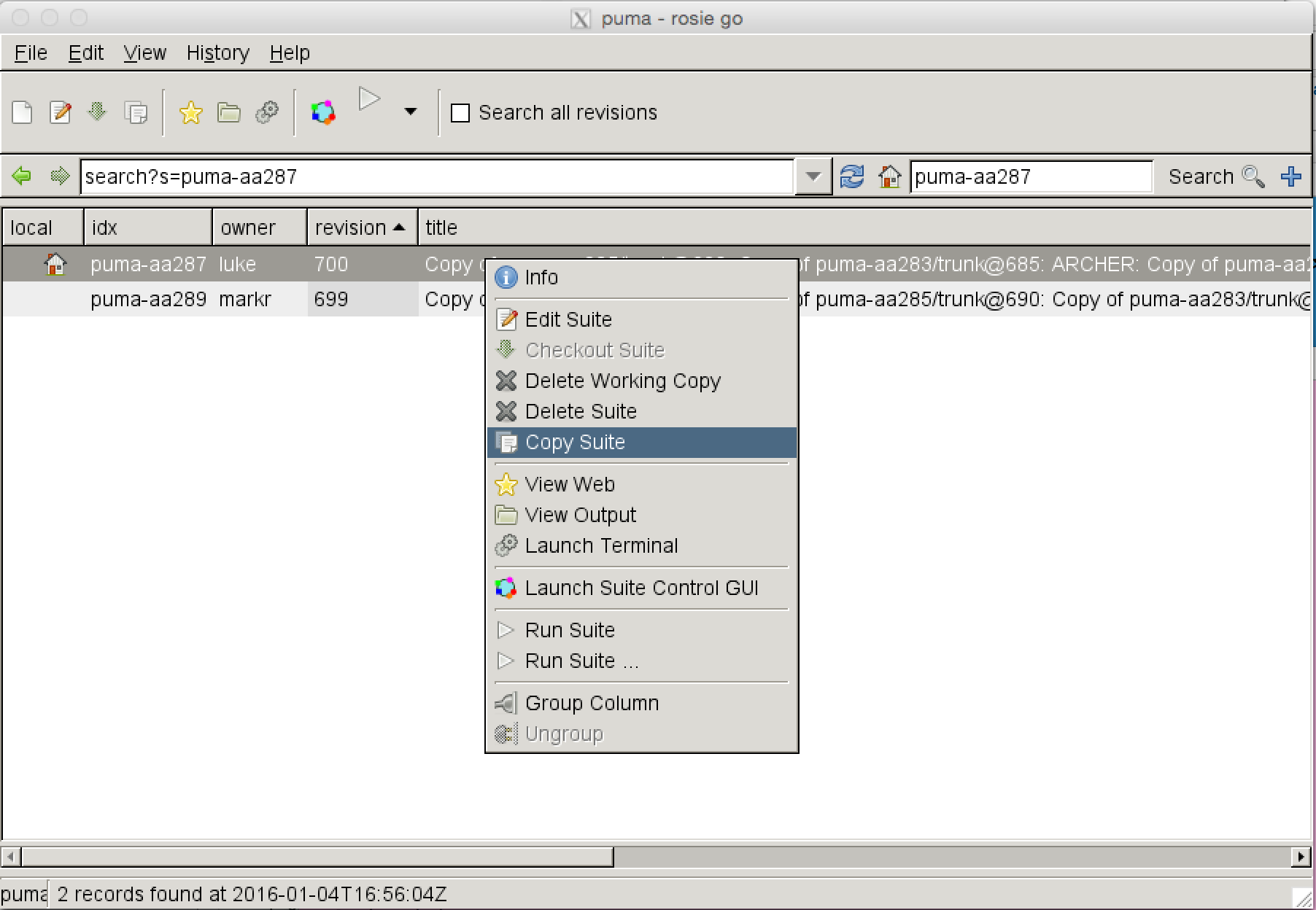This screenshot has width=1316, height=910.
Task: Open the run suite options dropdown arrow
Action: [411, 112]
